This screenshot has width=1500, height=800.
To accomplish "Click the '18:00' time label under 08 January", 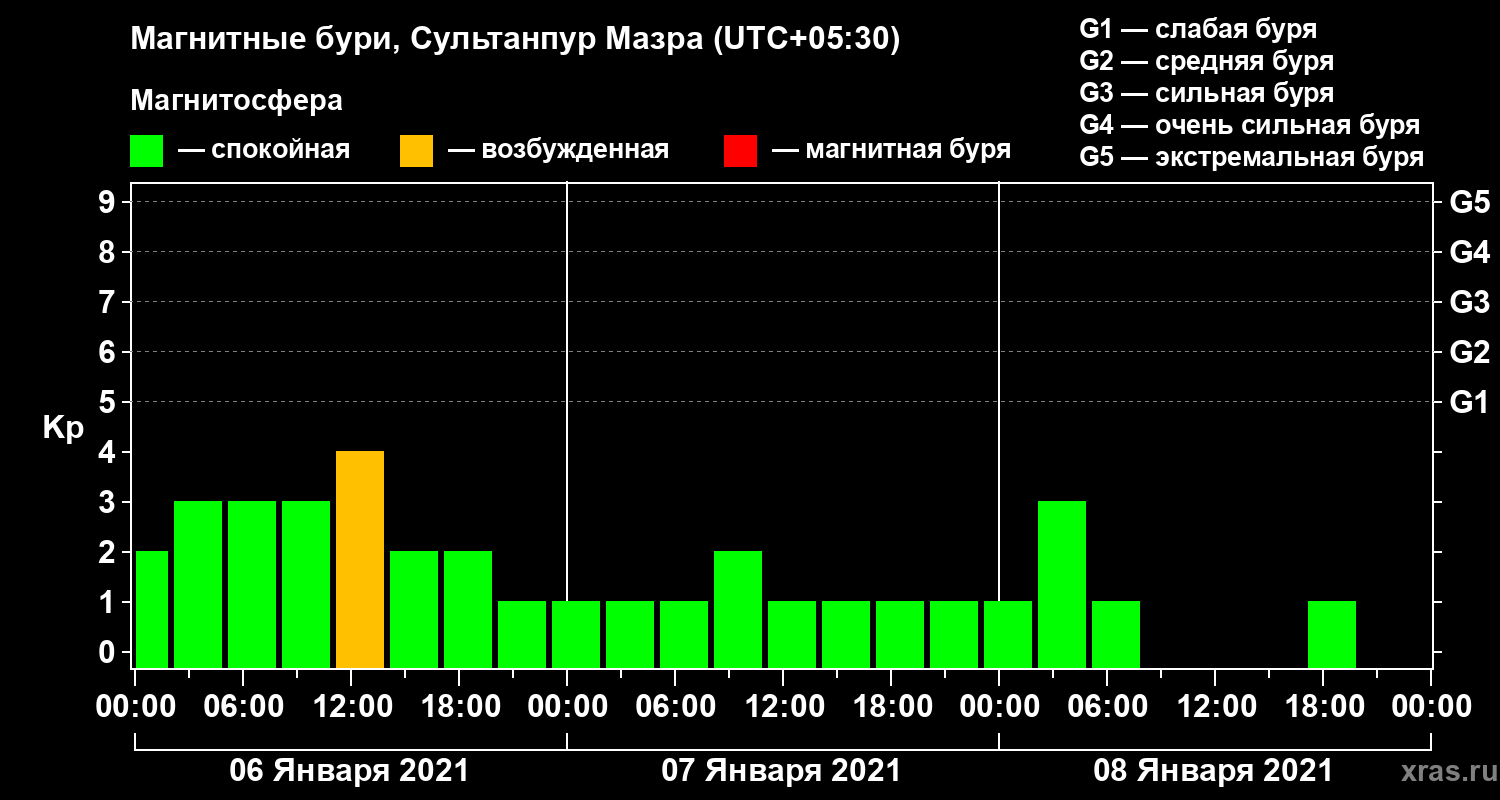I will click(1323, 707).
